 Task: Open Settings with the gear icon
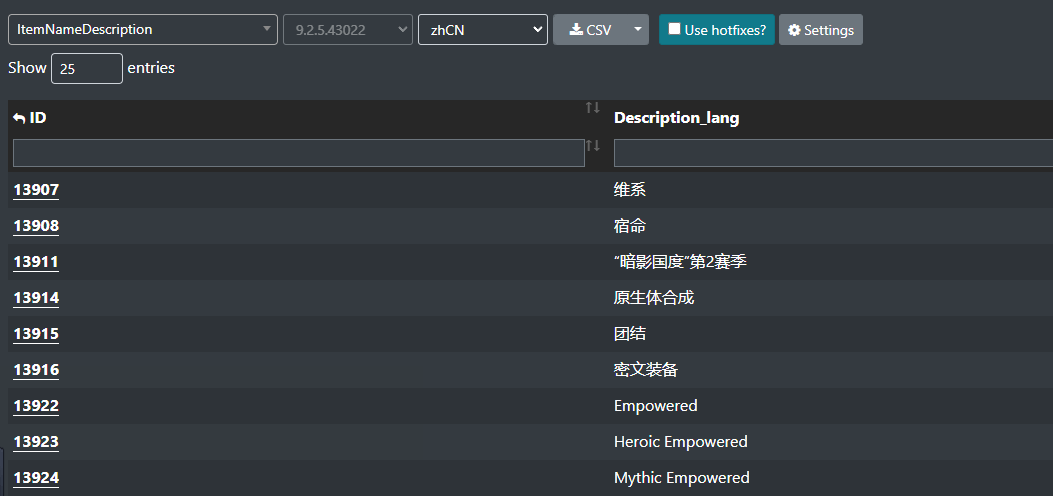pos(821,30)
